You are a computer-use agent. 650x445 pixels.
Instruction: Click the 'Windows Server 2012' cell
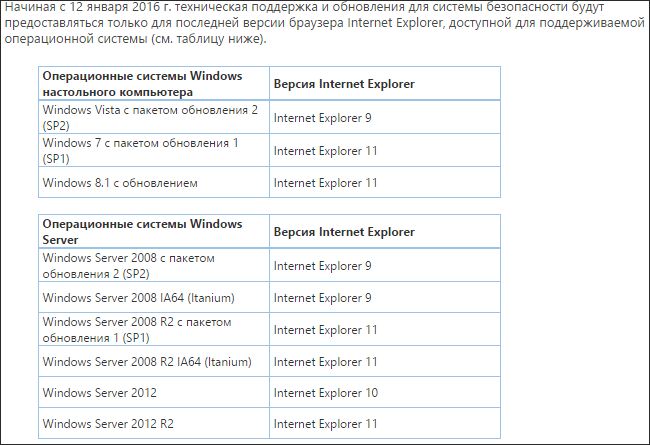[x=100, y=393]
